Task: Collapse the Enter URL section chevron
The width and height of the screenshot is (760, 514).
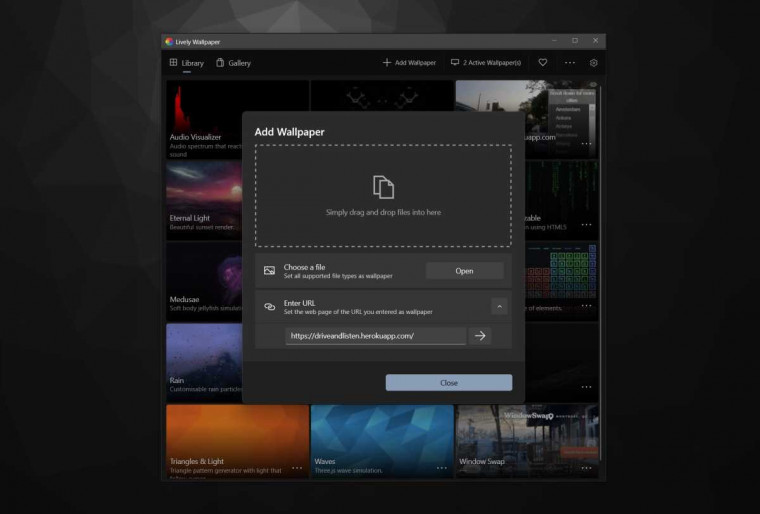Action: [499, 306]
